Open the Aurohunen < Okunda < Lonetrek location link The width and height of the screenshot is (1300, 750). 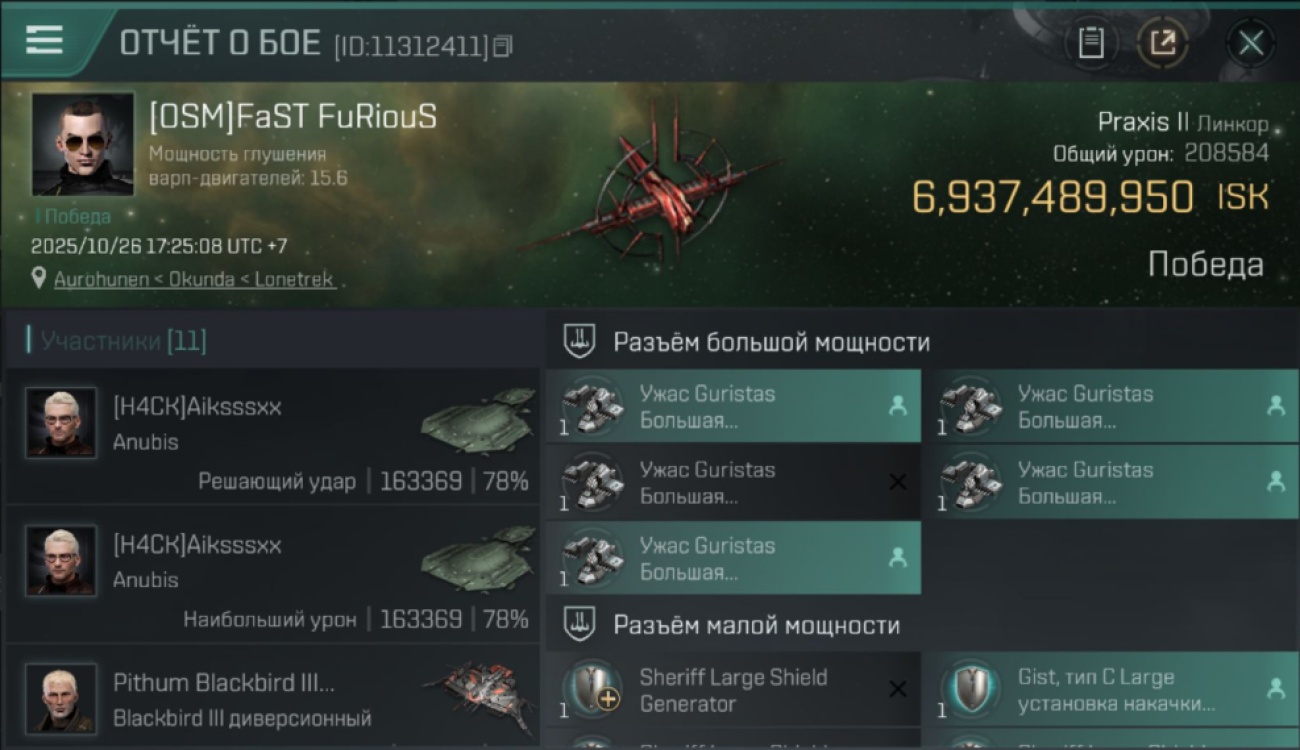194,280
